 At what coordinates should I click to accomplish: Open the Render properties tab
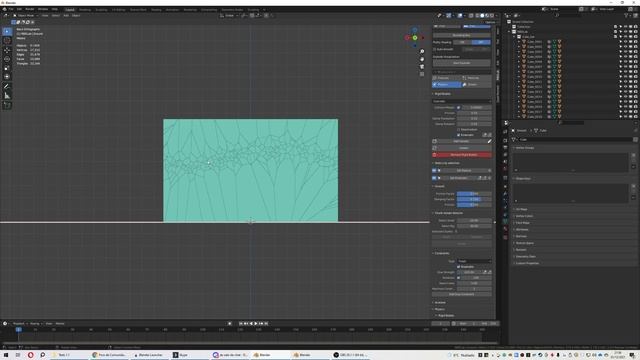[x=505, y=140]
